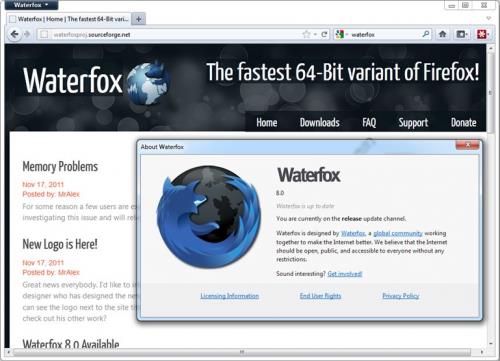Viewport: 500px width, 361px height.
Task: Bookmark this page with the star icon
Action: [306, 34]
